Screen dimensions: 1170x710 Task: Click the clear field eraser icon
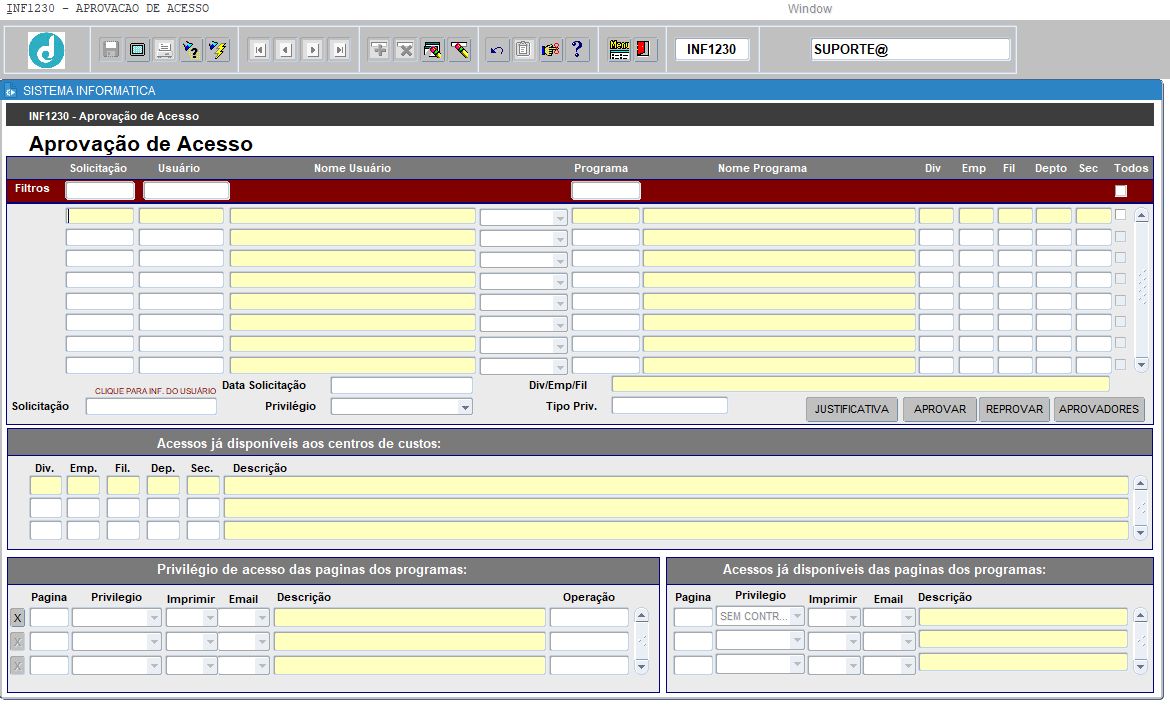click(460, 50)
